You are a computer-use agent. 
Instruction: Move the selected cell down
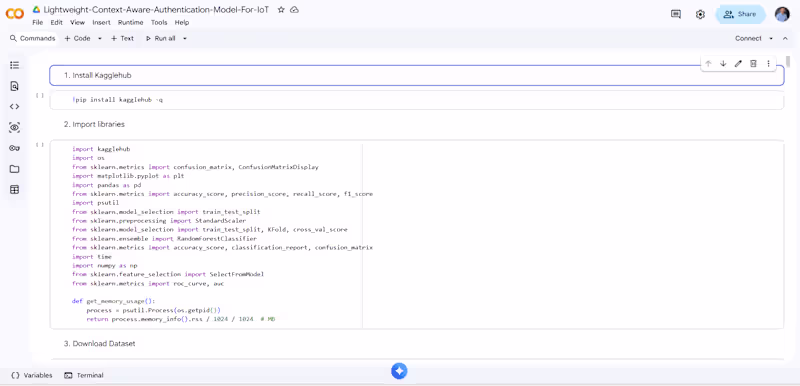coord(723,64)
